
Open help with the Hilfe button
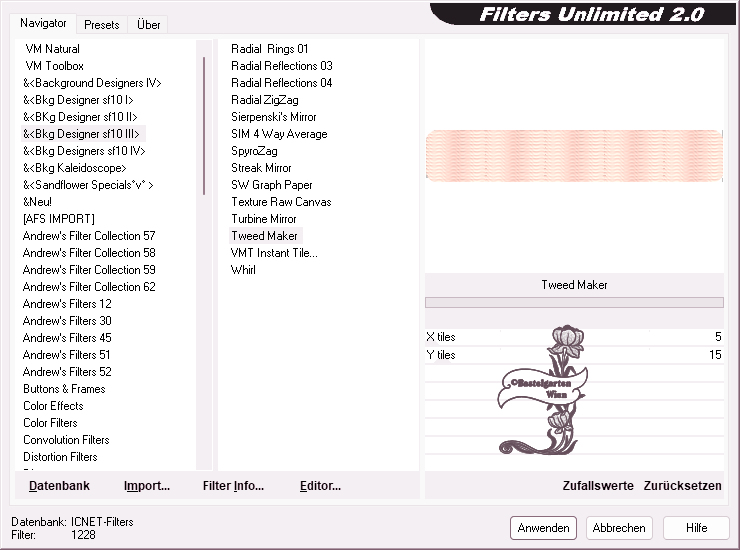coord(696,528)
